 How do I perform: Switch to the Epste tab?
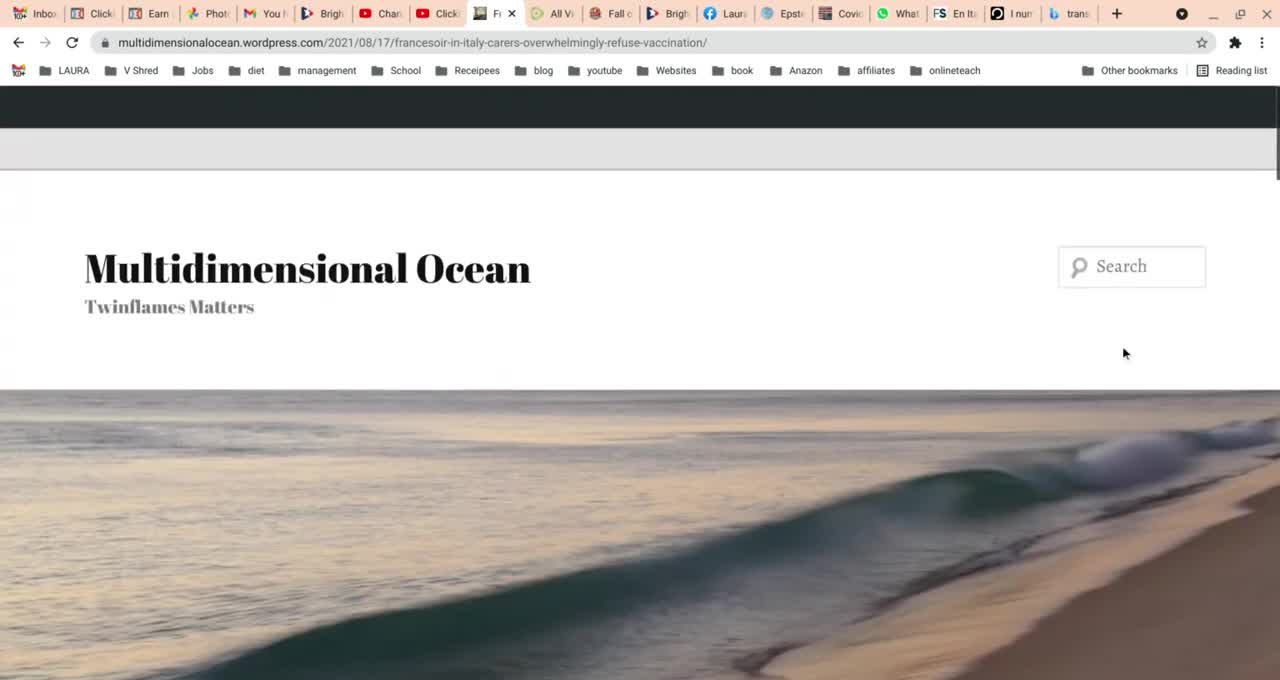782,14
